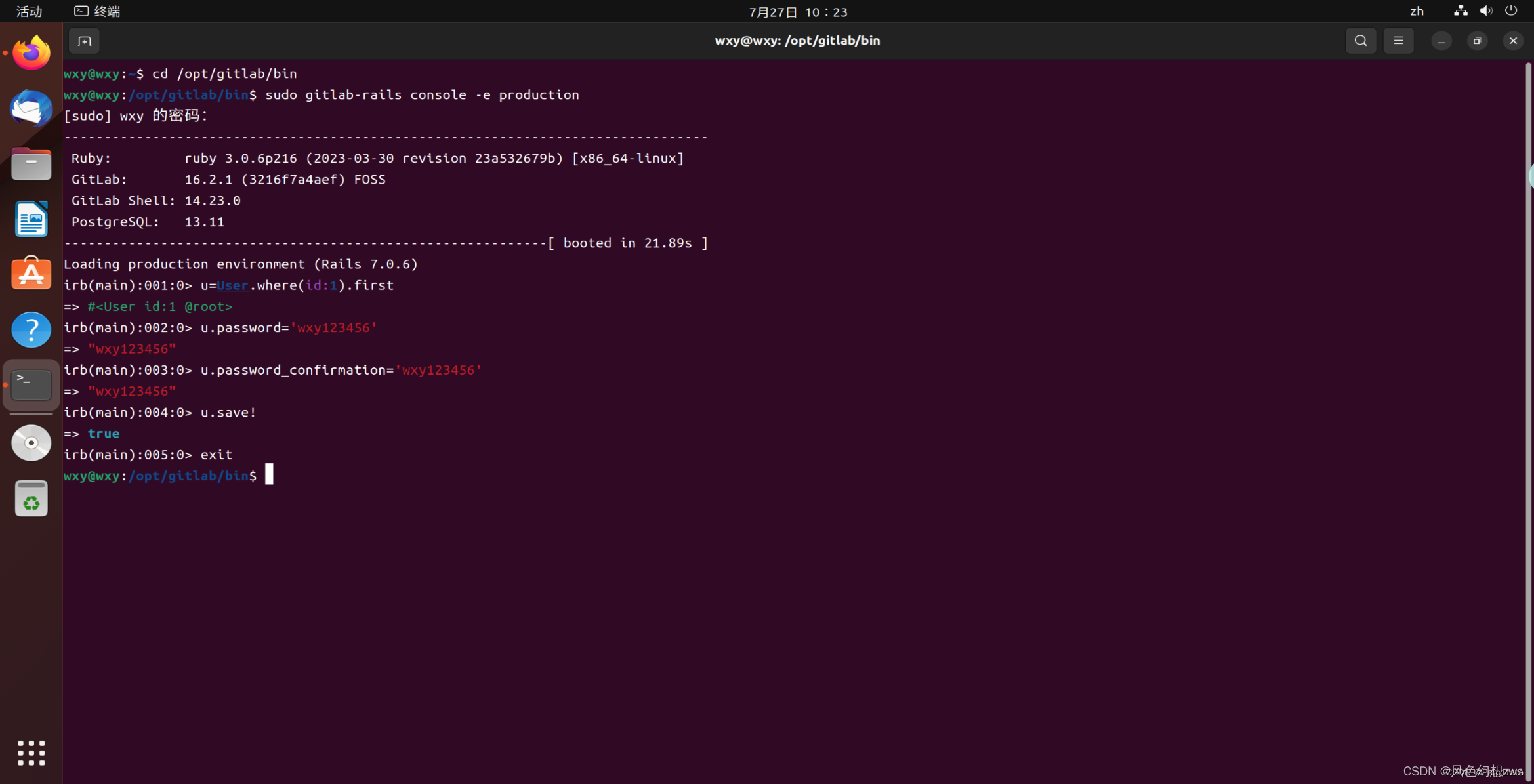This screenshot has height=784, width=1534.
Task: Open the 终端 application menu
Action: coord(96,10)
